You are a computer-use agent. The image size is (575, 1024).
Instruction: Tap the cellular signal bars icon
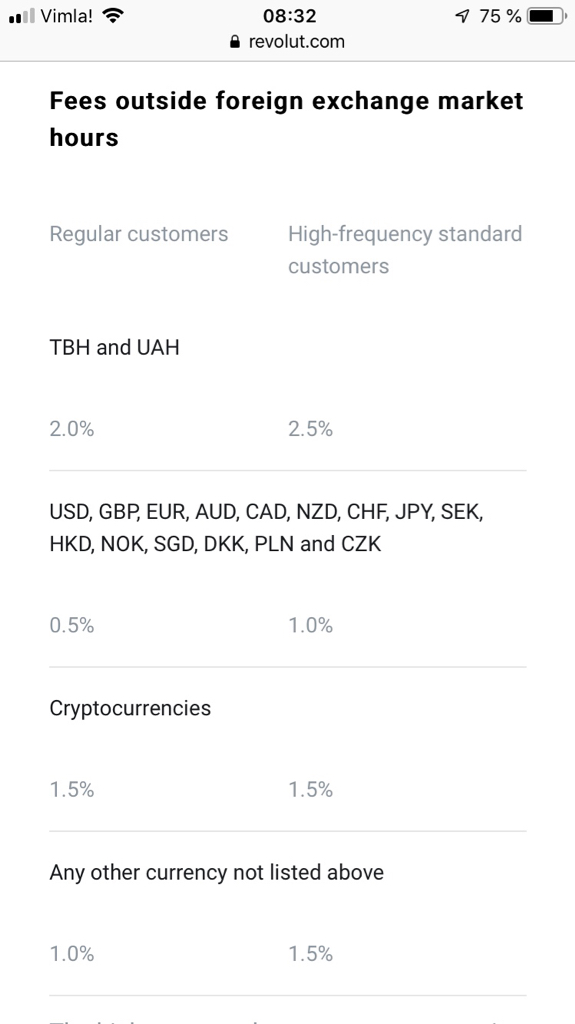(x=21, y=16)
